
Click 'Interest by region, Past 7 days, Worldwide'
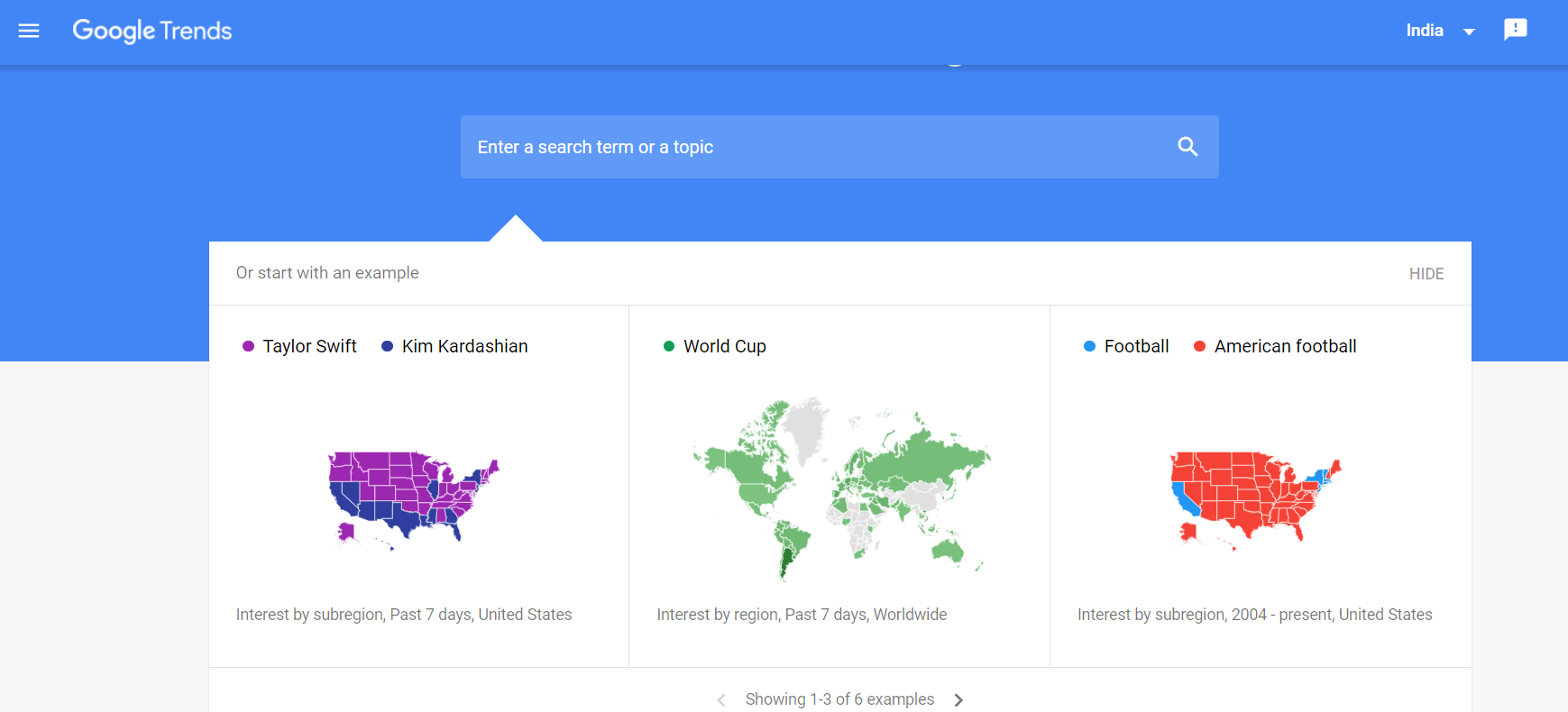pos(802,615)
